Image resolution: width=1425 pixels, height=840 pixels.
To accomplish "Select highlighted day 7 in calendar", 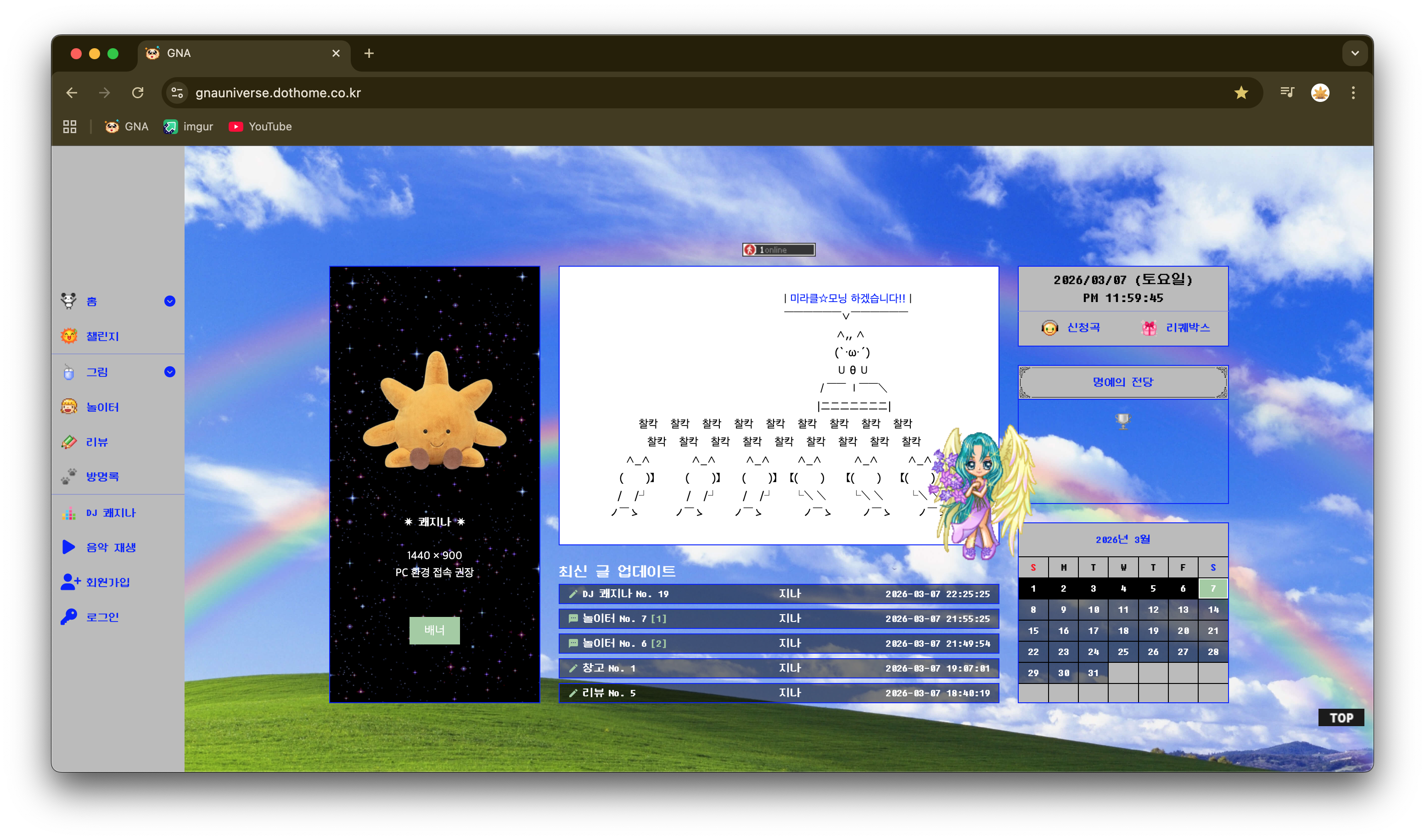I will [1212, 588].
